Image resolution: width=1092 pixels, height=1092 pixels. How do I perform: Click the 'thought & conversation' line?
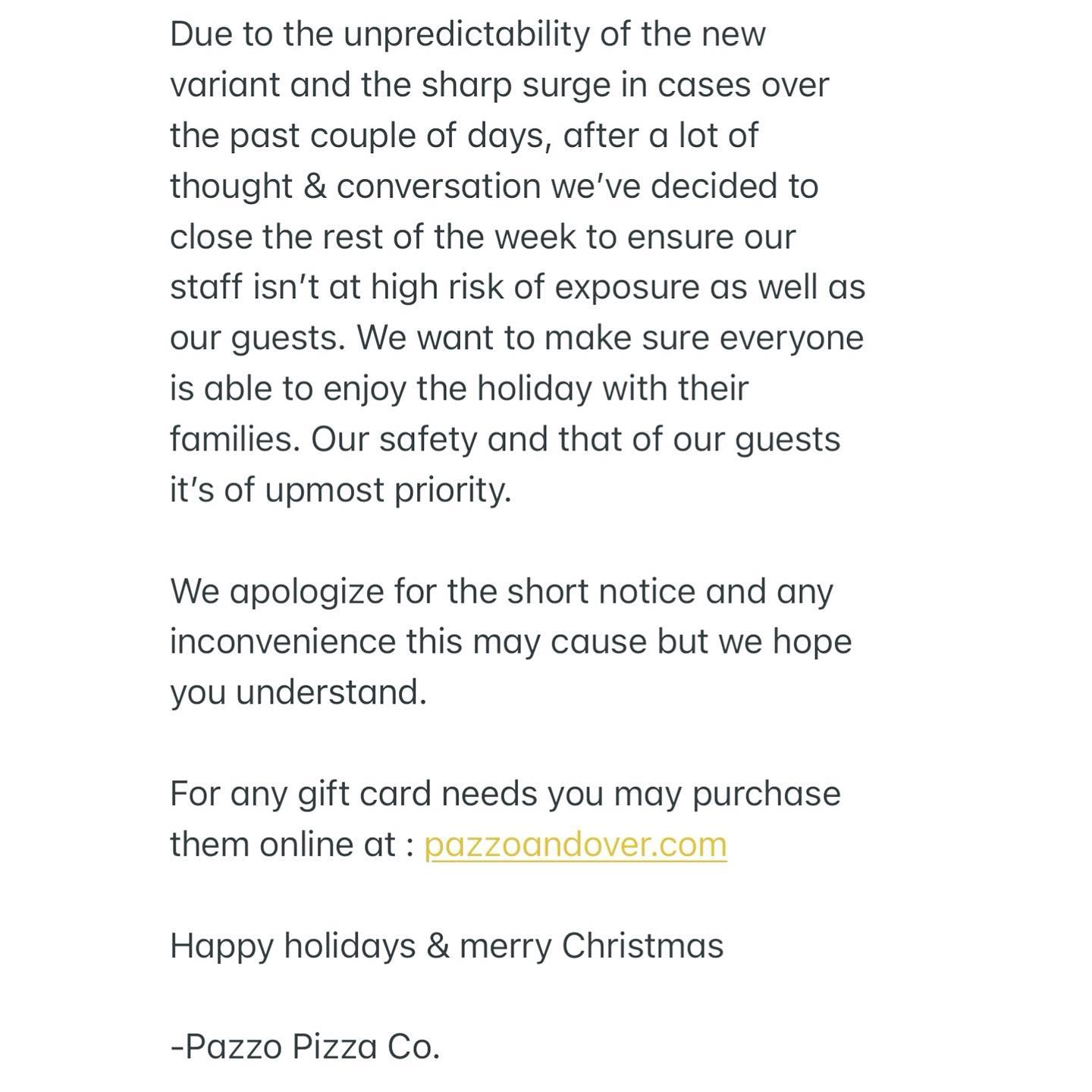[494, 187]
